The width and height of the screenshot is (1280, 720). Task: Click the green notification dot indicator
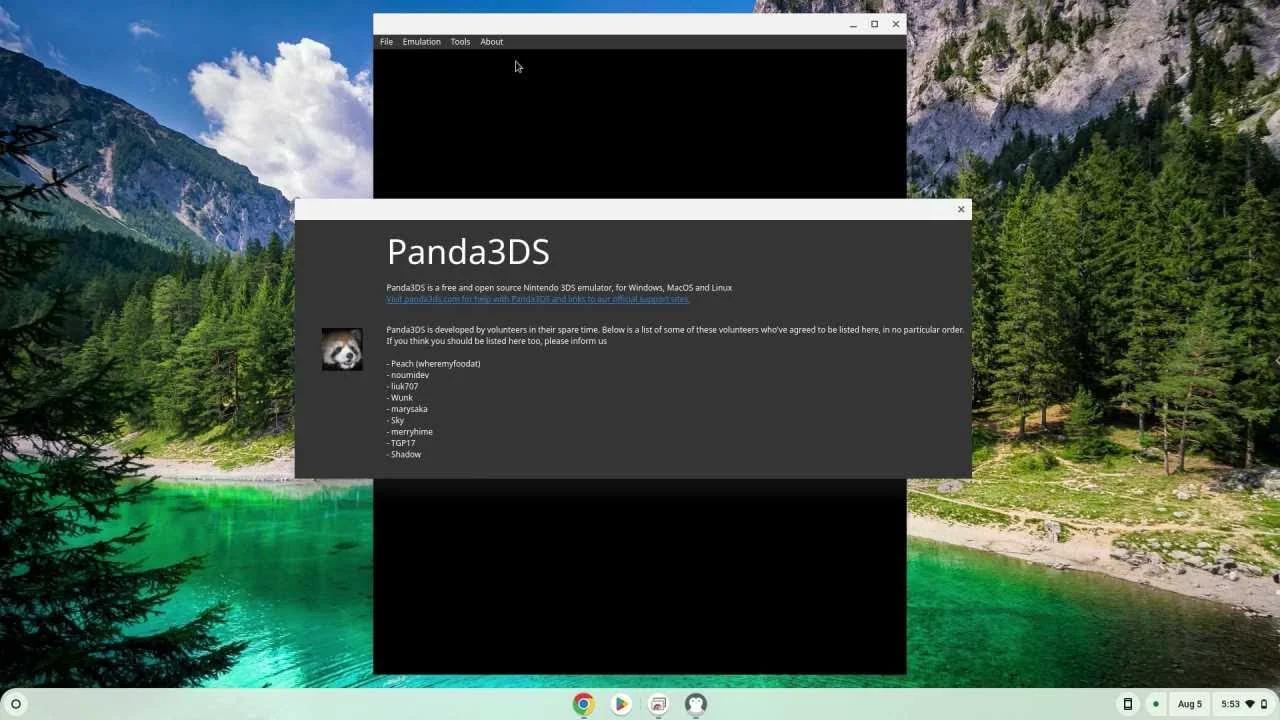point(1155,704)
